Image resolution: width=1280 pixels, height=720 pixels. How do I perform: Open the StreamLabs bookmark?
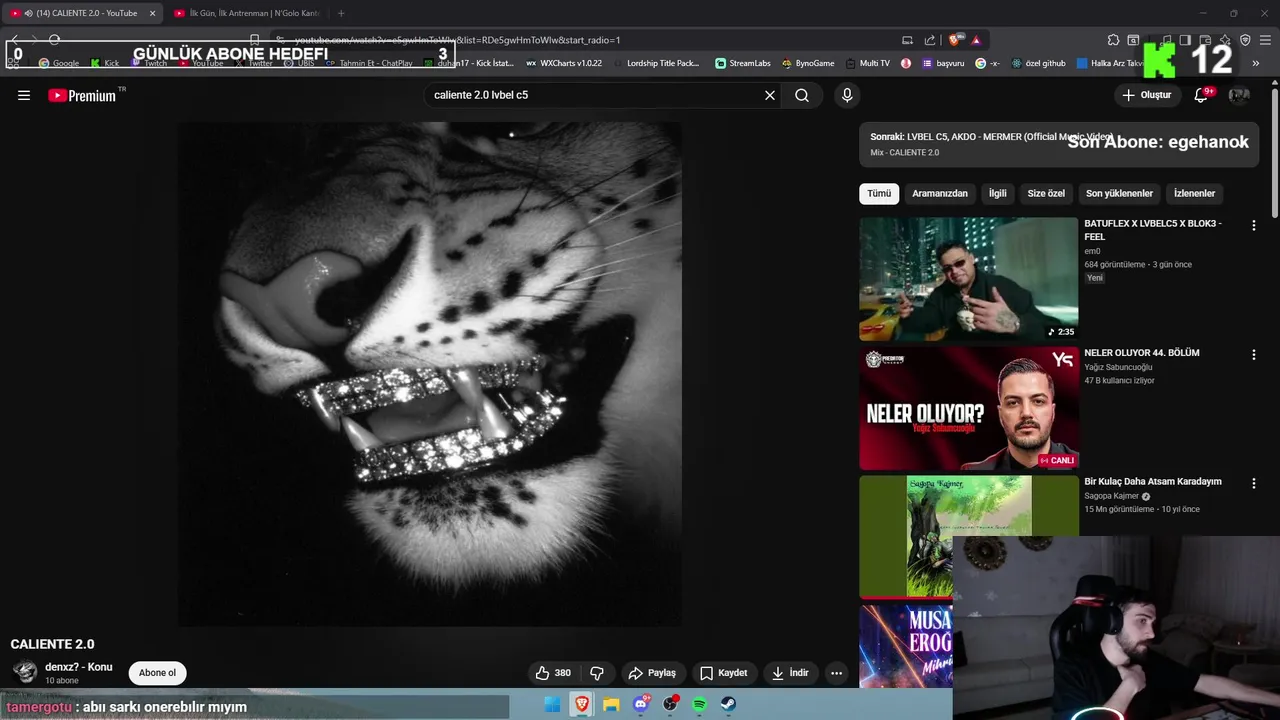tap(743, 63)
